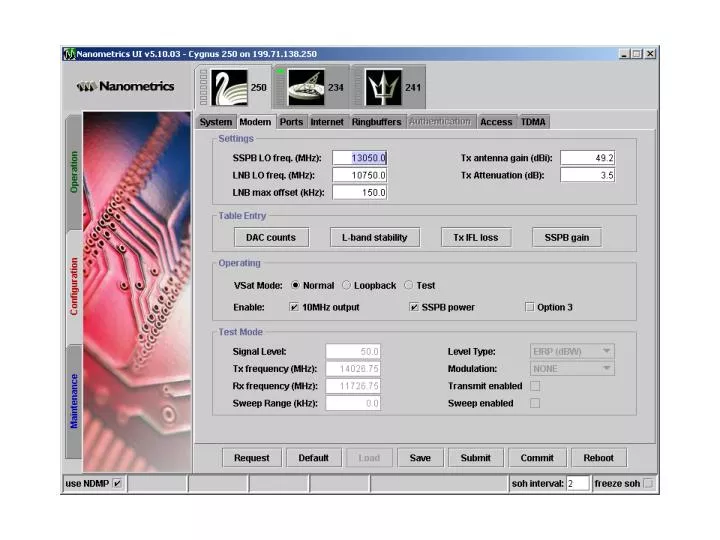Click the Nanometrics logo
Image resolution: width=720 pixels, height=540 pixels.
coord(125,86)
